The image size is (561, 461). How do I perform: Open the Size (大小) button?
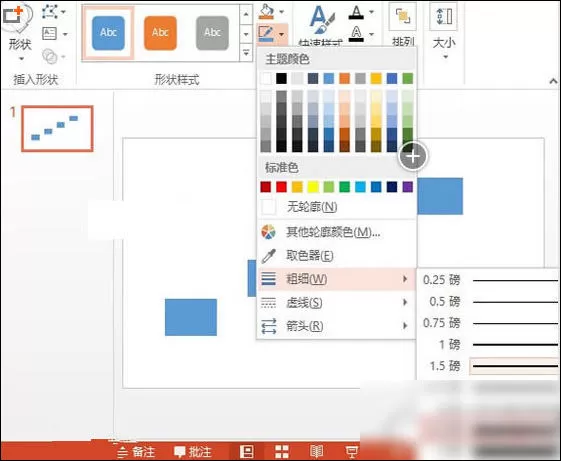tap(444, 30)
